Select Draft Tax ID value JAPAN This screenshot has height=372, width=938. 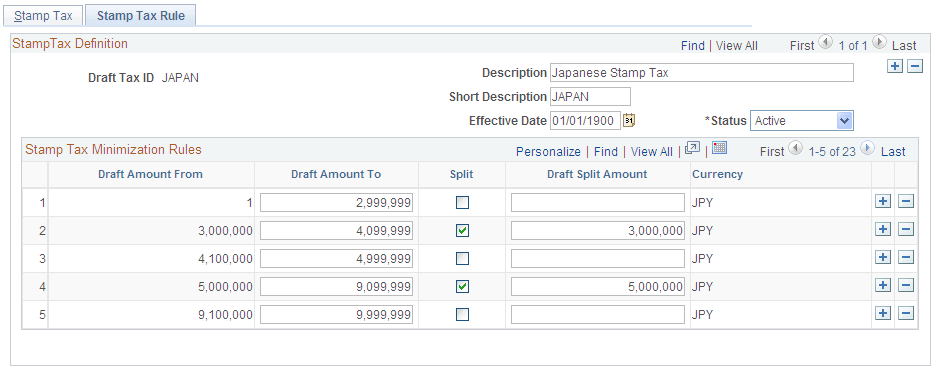181,78
